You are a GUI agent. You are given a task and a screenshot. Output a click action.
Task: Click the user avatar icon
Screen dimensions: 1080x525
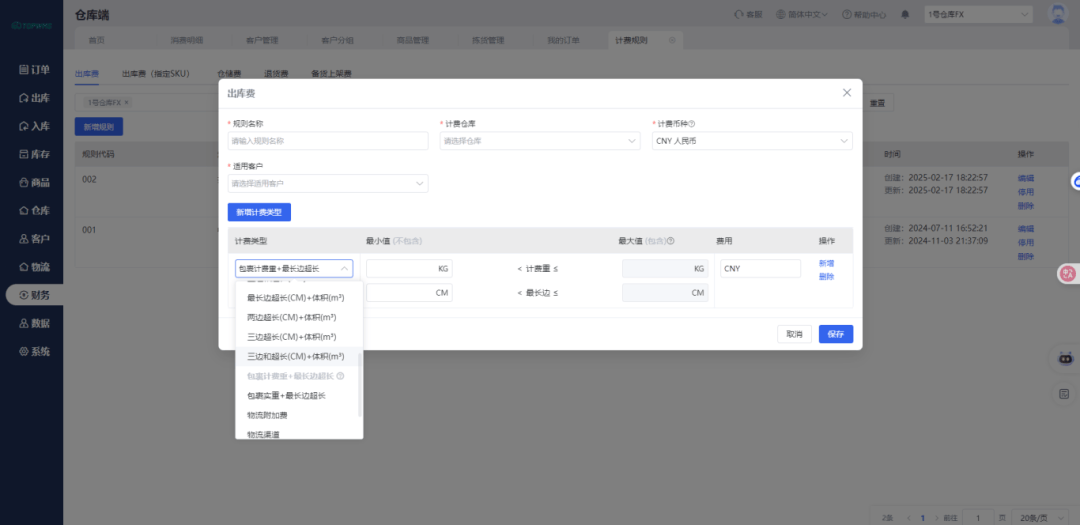1057,14
